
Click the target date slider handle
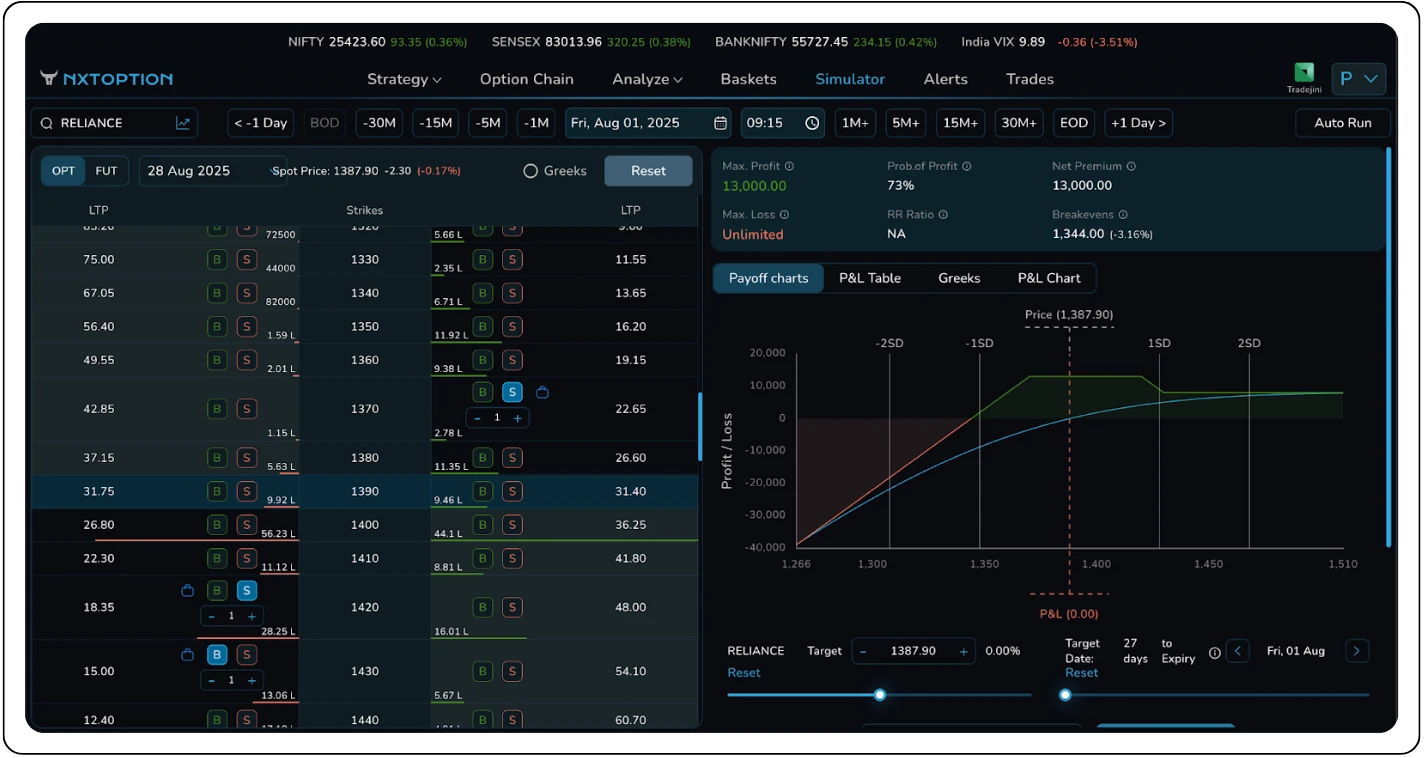click(x=1065, y=695)
